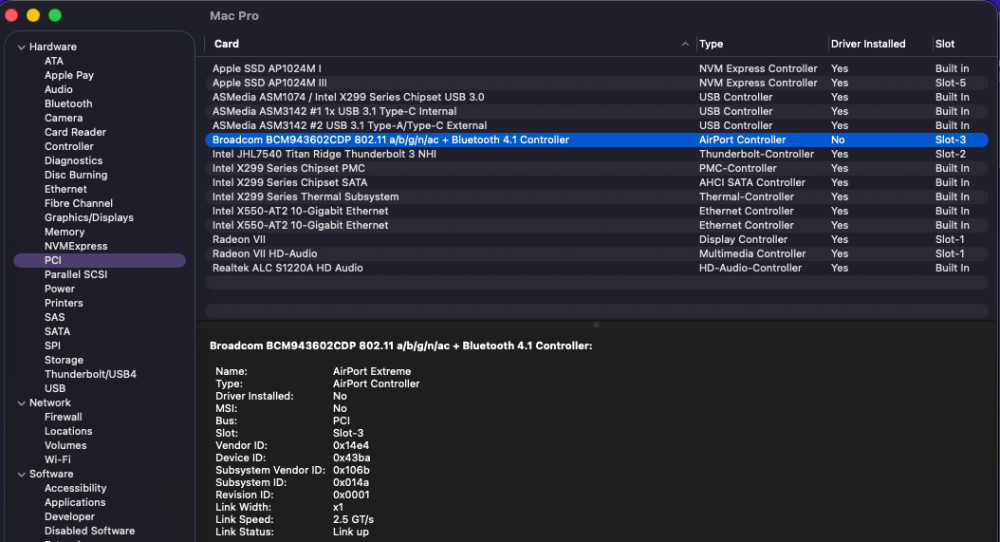The width and height of the screenshot is (1000, 542).
Task: Select Disc Burning in sidebar
Action: 76,175
